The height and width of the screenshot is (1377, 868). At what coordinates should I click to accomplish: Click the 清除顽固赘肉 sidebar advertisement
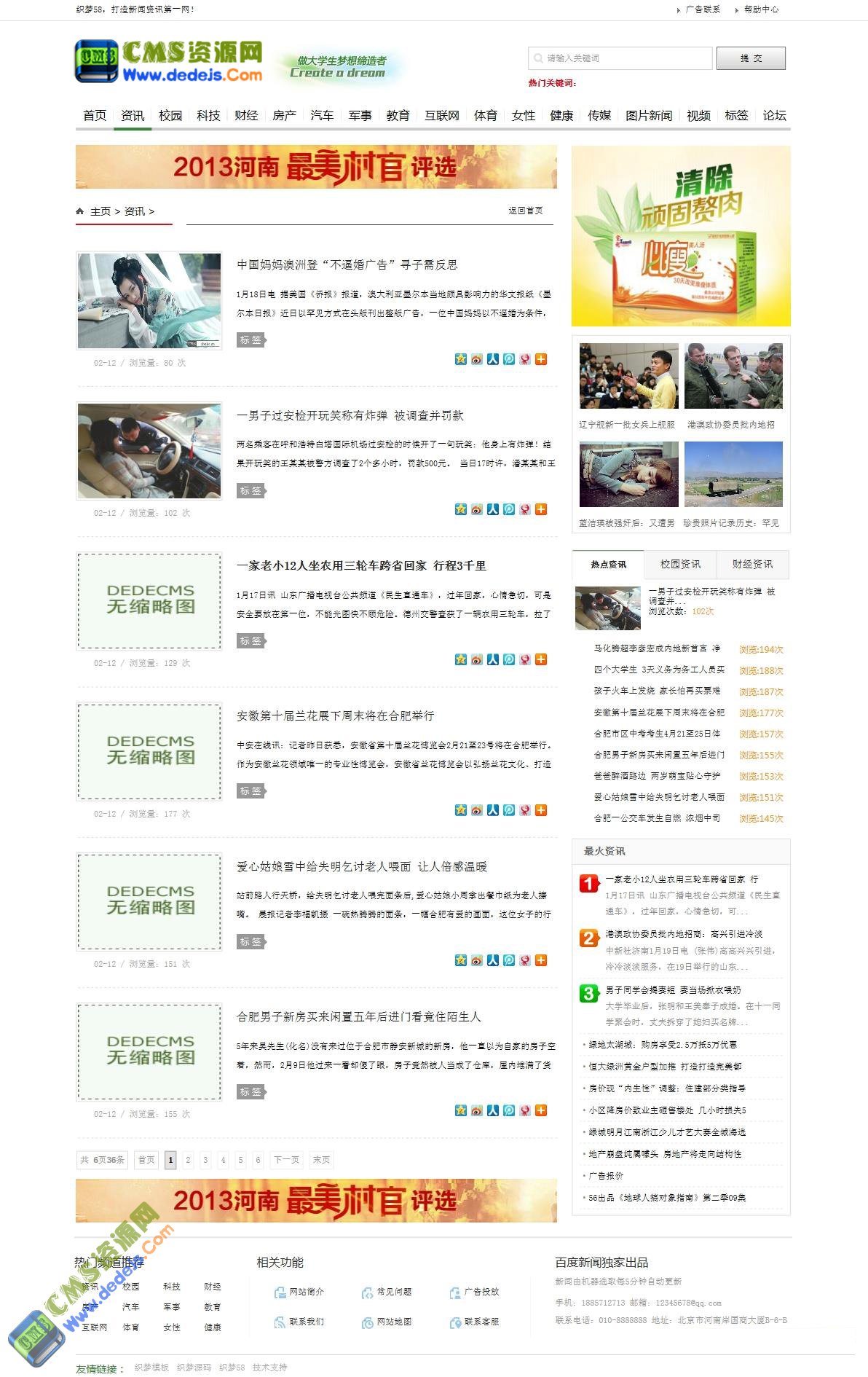pyautogui.click(x=681, y=236)
